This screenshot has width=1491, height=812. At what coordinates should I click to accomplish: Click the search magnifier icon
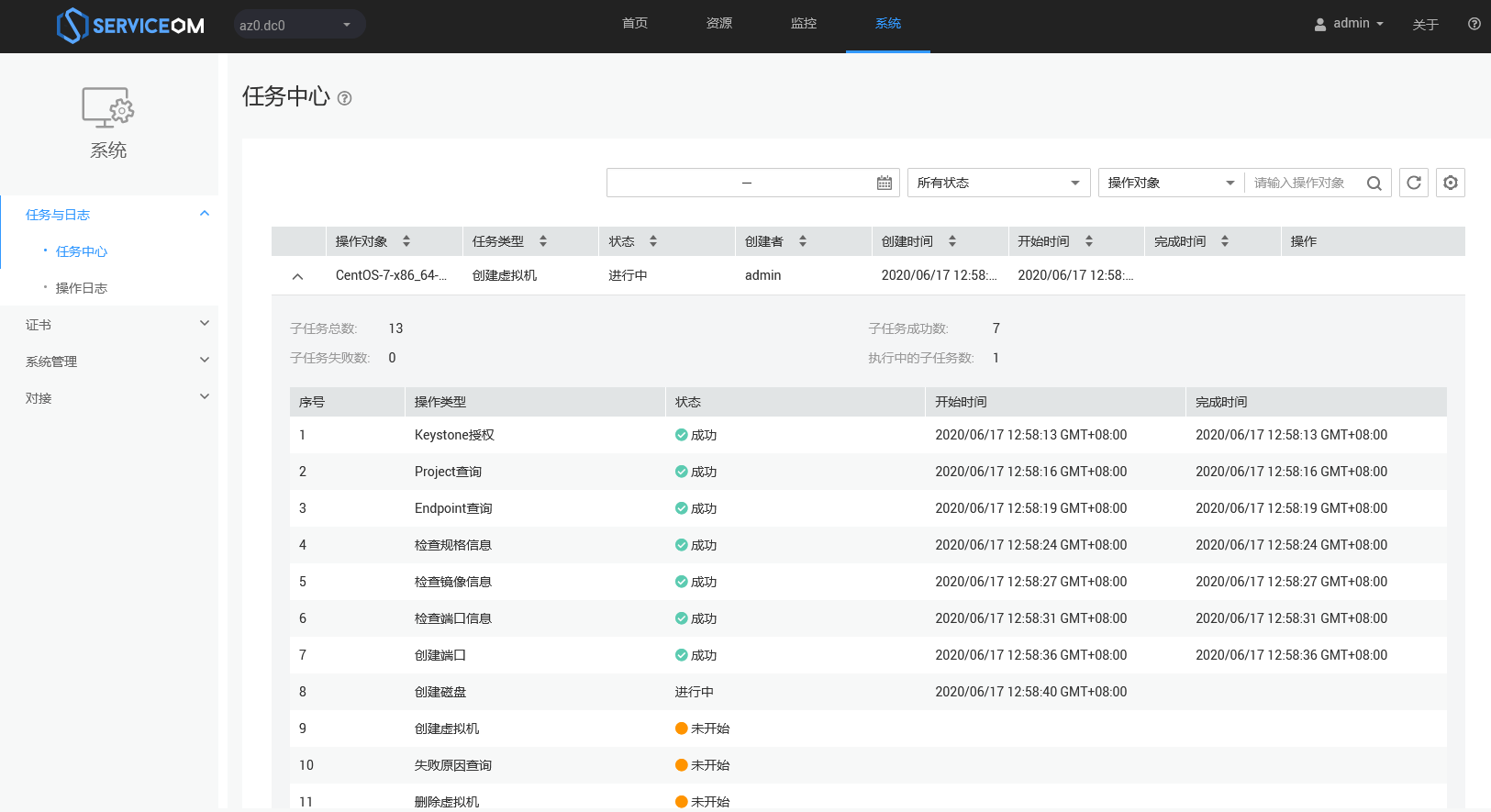tap(1374, 183)
